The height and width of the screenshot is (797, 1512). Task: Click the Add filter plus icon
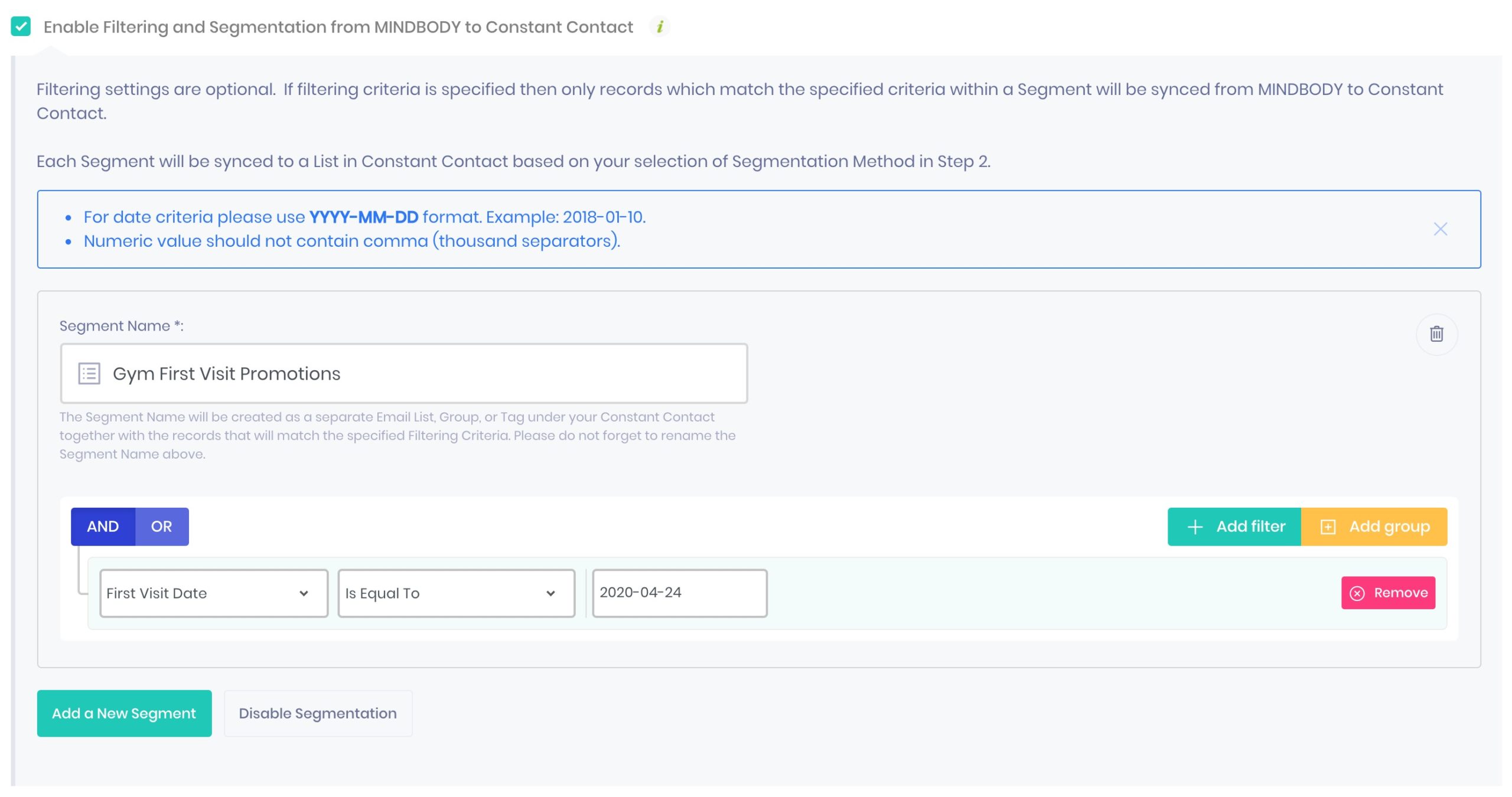click(1194, 525)
